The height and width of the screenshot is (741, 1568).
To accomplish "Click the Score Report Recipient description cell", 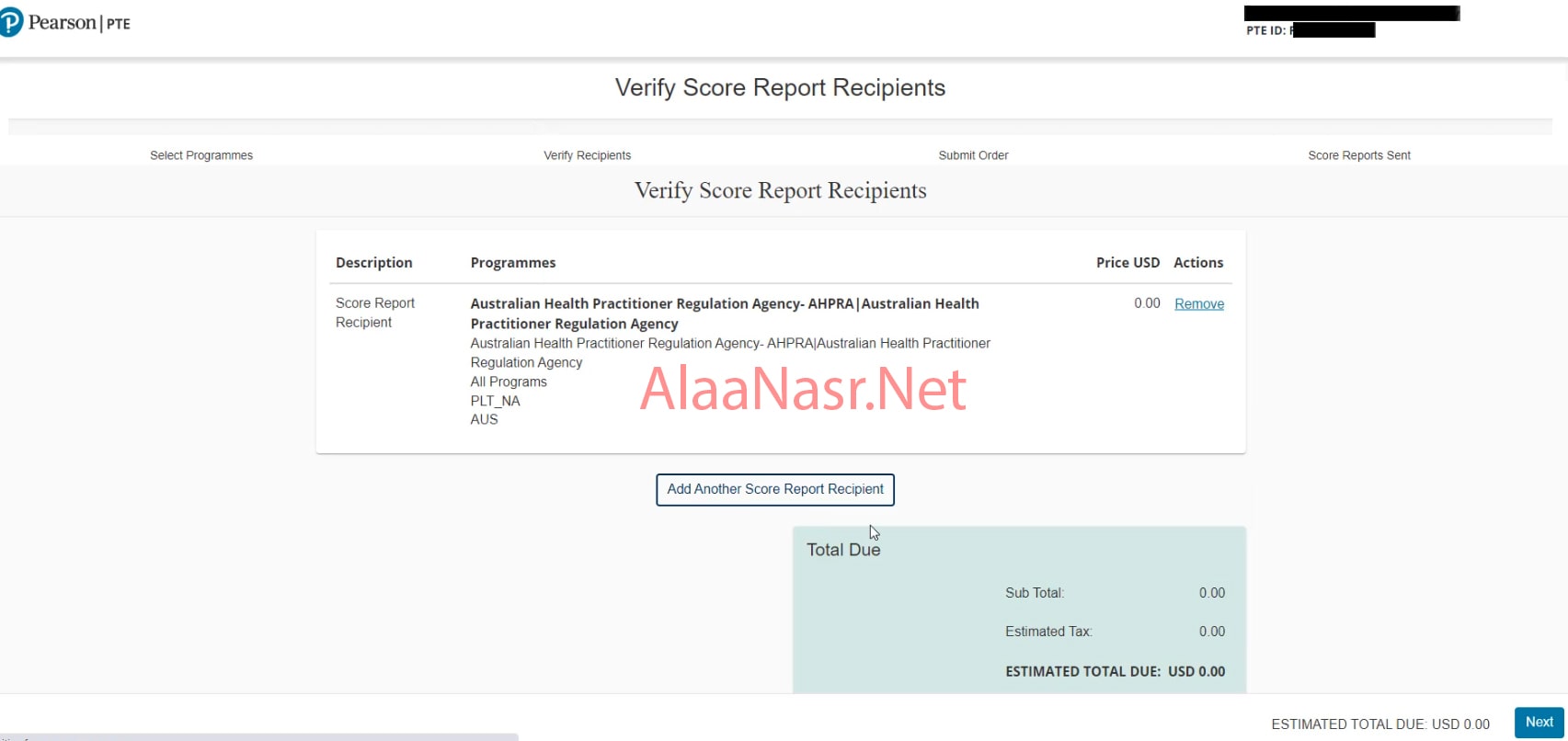I will (x=374, y=313).
